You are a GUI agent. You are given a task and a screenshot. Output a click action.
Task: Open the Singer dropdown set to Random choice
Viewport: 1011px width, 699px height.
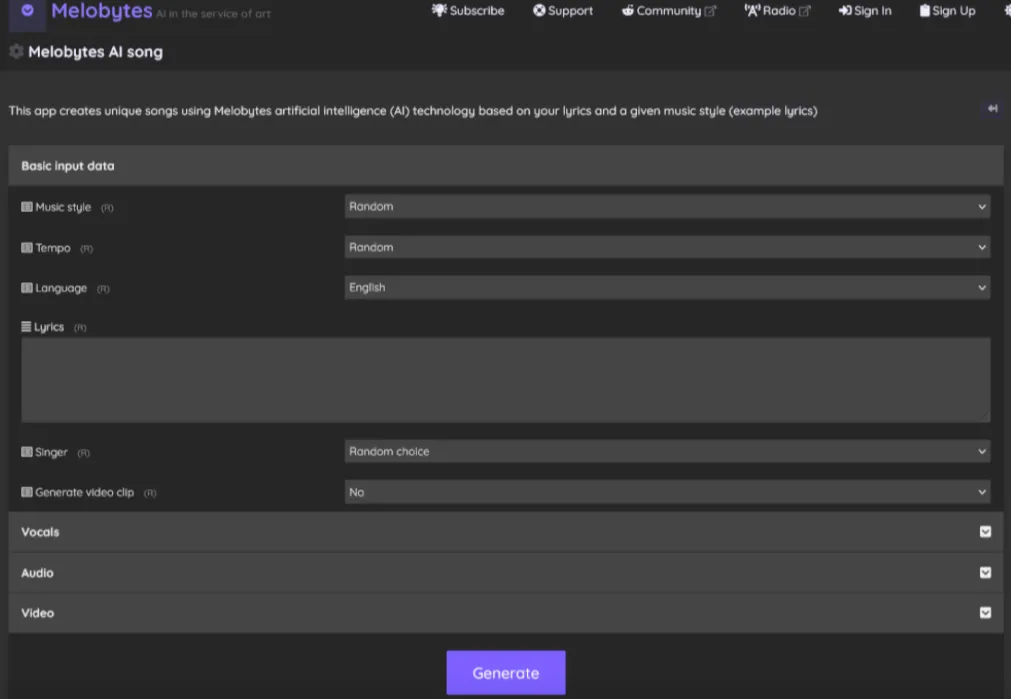pos(667,451)
